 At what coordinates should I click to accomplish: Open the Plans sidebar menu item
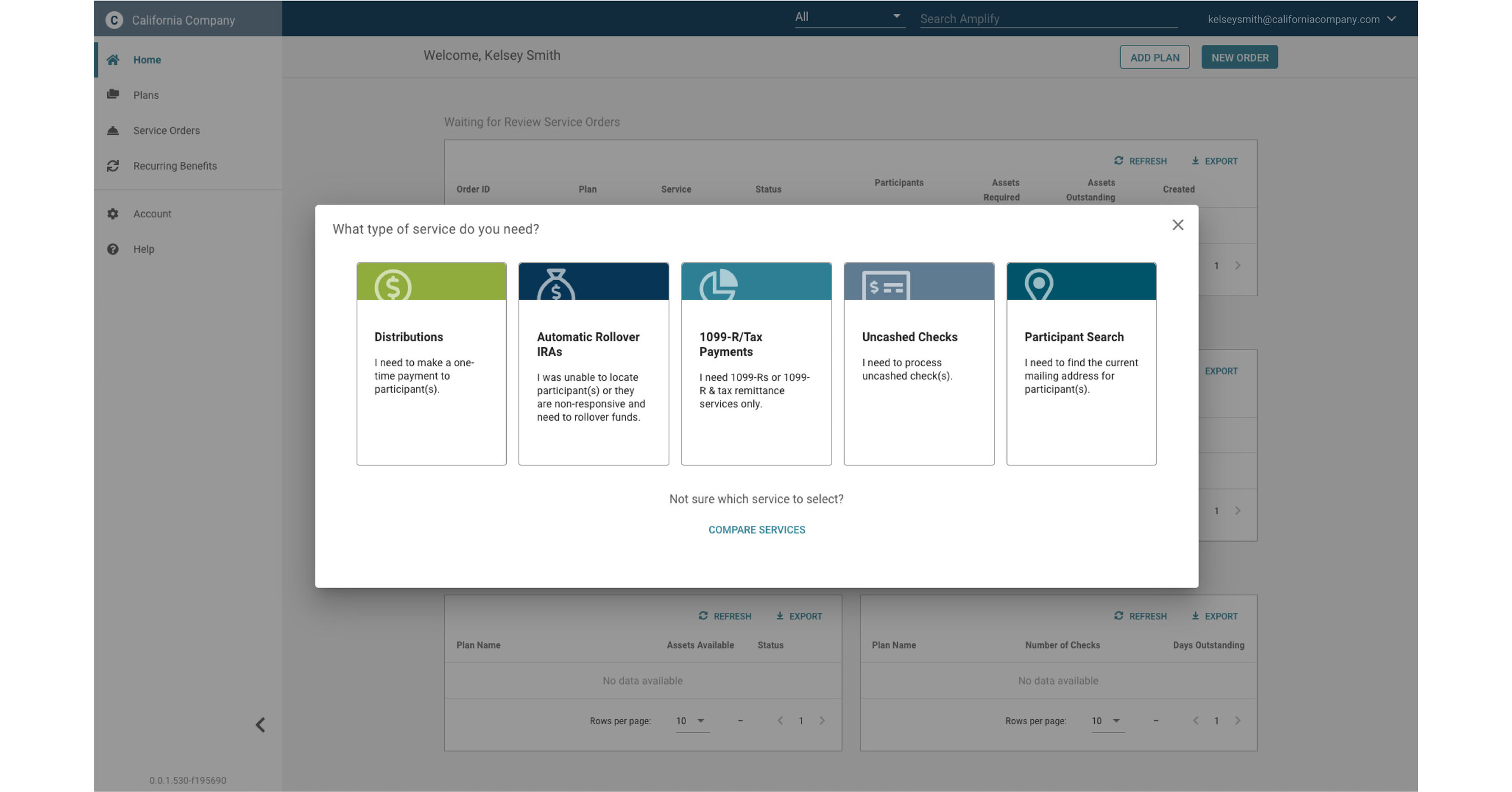pyautogui.click(x=146, y=95)
